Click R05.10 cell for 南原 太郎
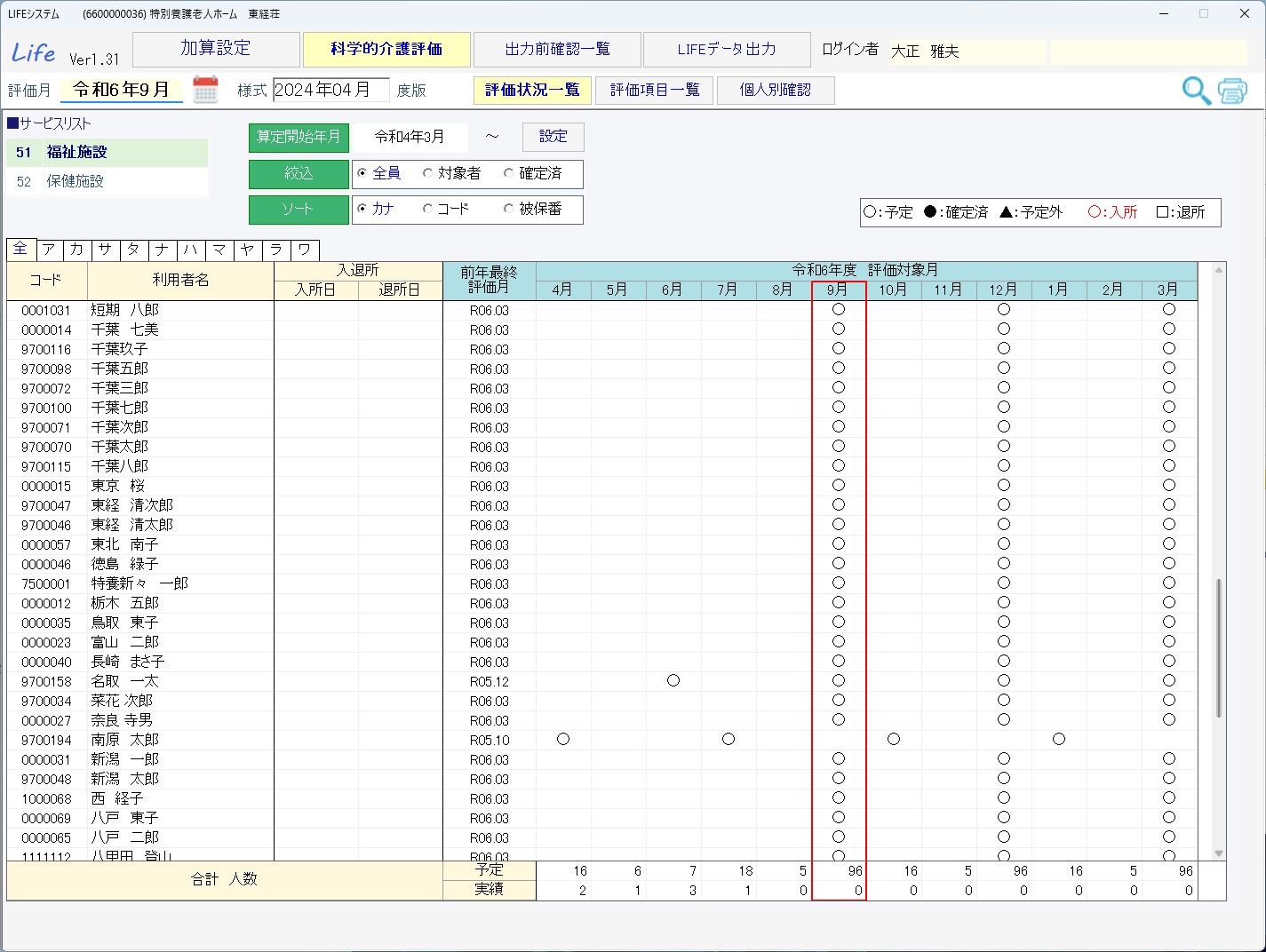 click(x=490, y=740)
